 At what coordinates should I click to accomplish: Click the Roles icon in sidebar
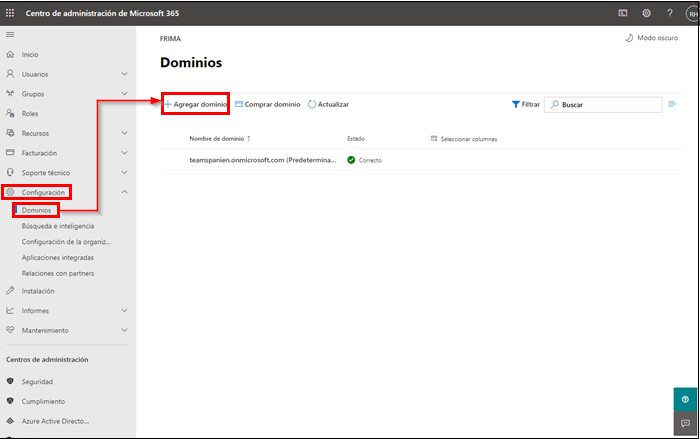[10, 113]
